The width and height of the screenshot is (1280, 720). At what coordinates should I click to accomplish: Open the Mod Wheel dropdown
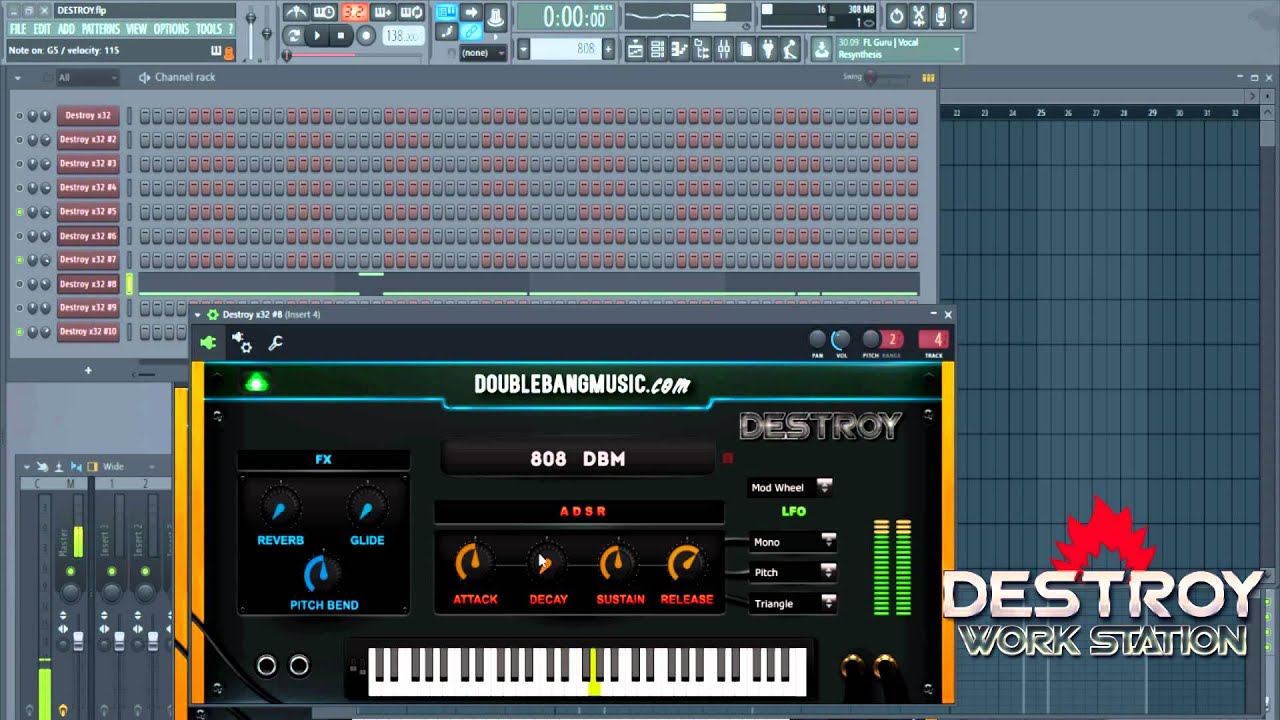(791, 487)
